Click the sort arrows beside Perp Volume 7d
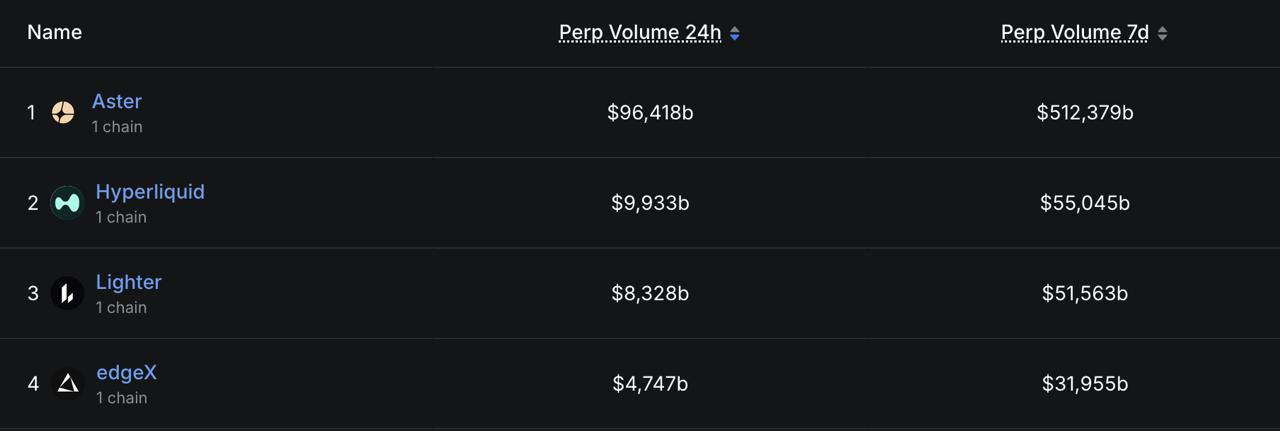 pyautogui.click(x=1162, y=33)
